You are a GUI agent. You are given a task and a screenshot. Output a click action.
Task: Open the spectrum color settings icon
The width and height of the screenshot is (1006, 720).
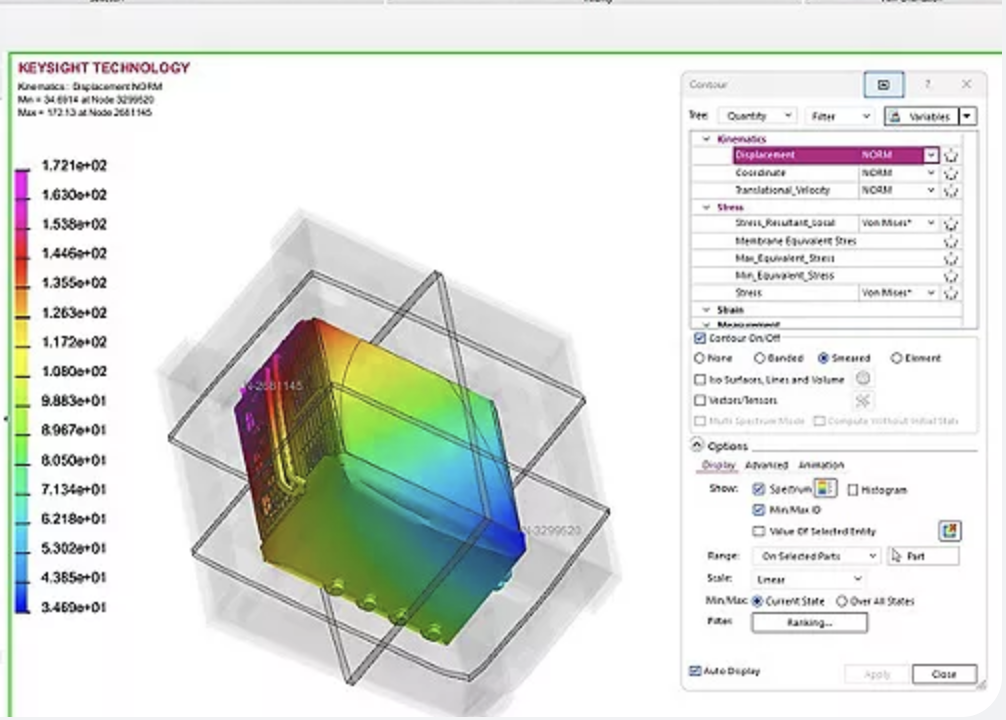click(x=825, y=488)
